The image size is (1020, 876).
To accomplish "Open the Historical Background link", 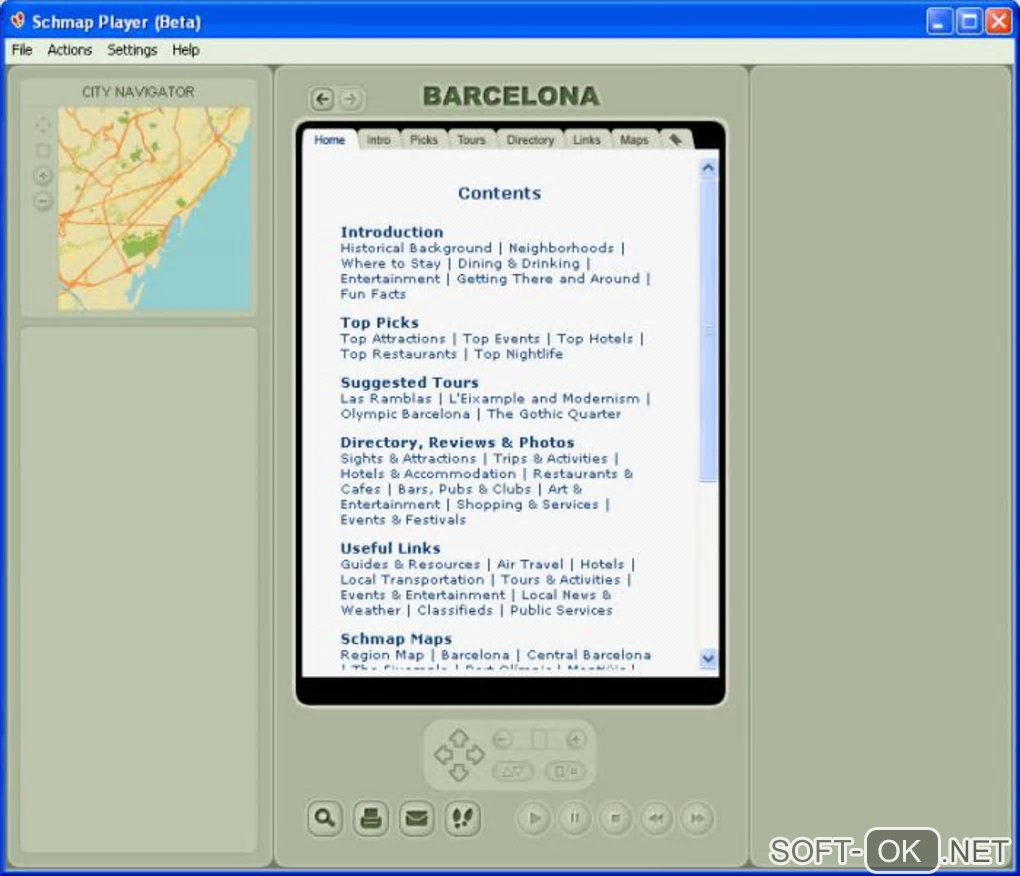I will tap(416, 248).
